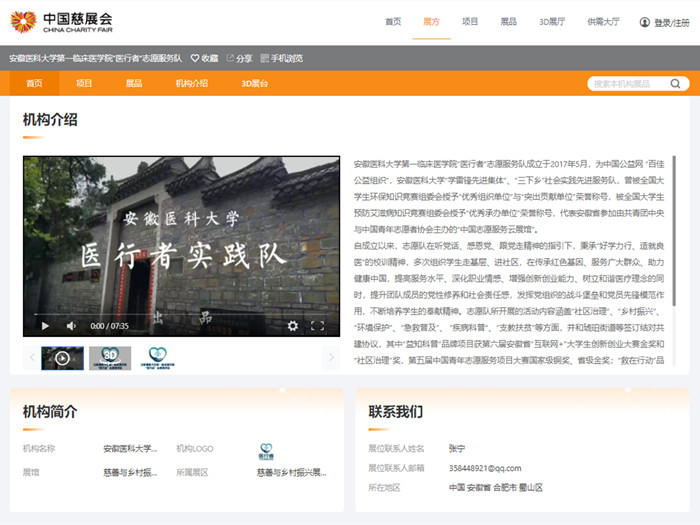This screenshot has width=700, height=525.
Task: Select the video thumbnail in gallery
Action: pos(62,357)
